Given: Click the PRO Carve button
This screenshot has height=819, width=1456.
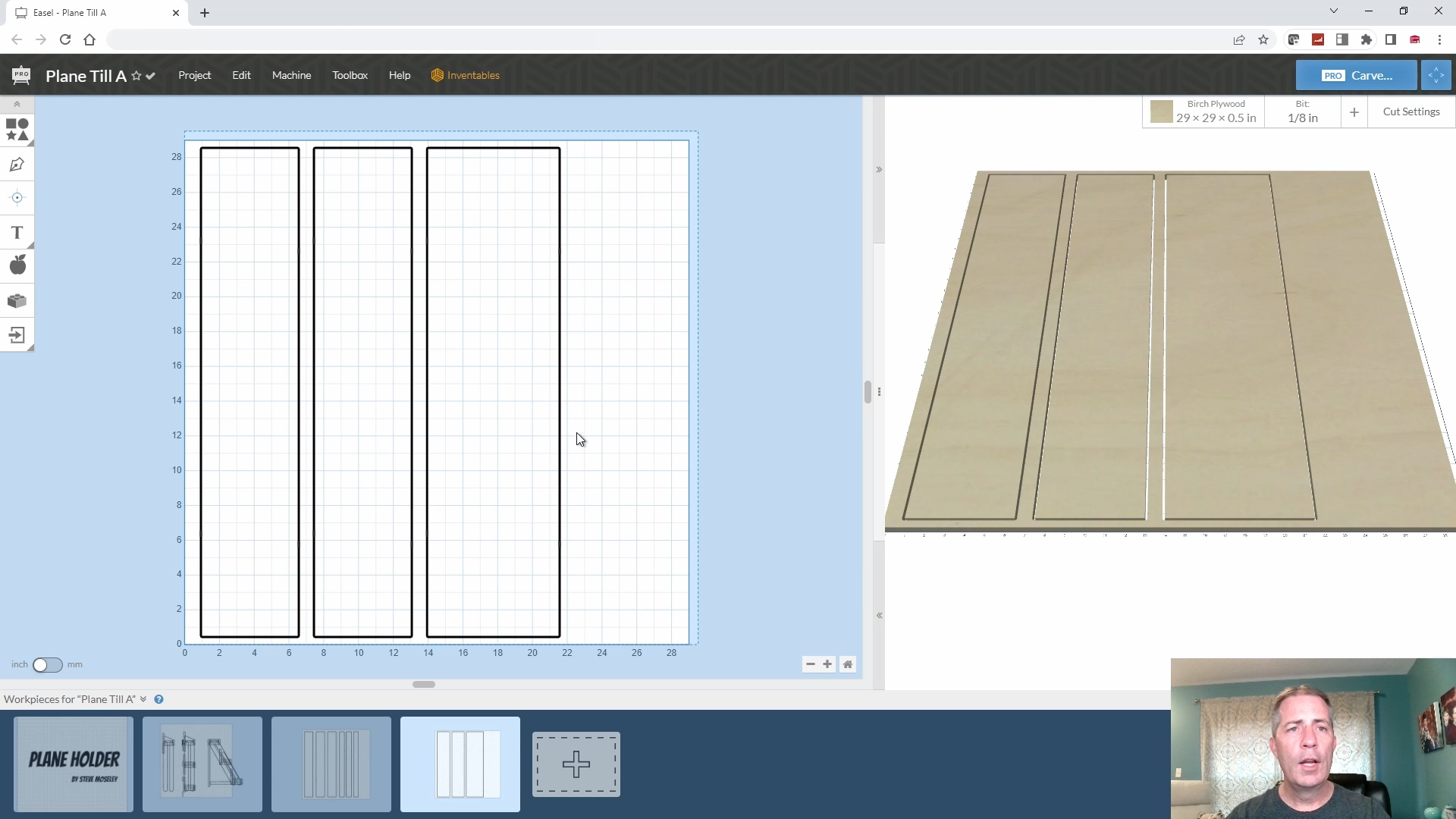Looking at the screenshot, I should [1356, 75].
